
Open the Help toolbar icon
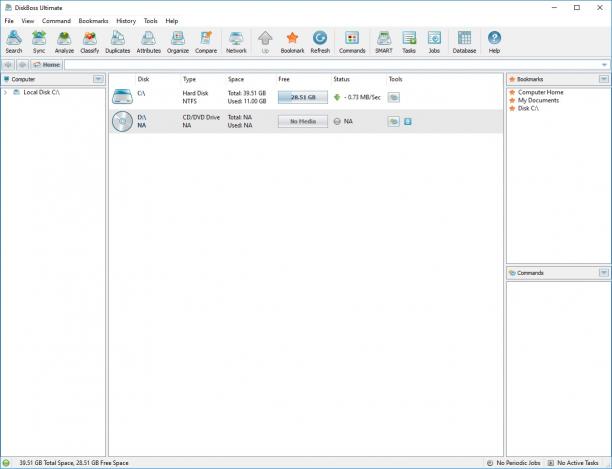494,42
